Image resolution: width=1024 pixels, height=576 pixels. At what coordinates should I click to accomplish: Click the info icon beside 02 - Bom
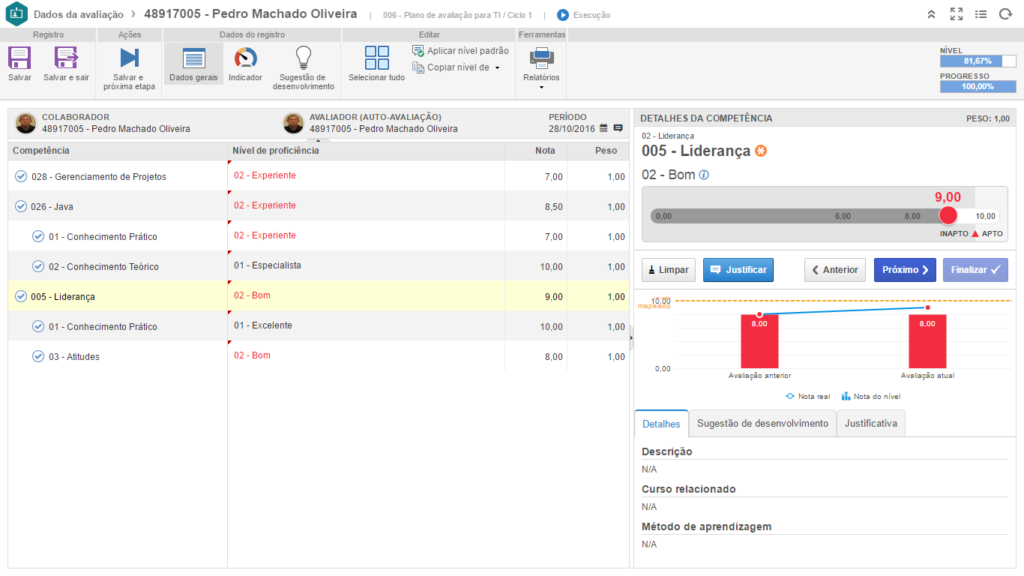[704, 175]
